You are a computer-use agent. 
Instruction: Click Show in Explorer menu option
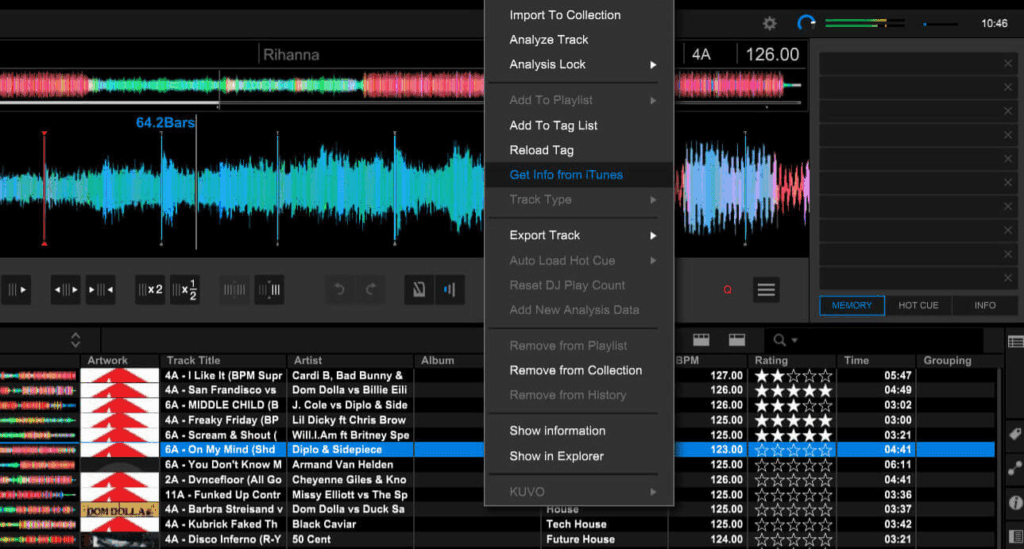click(x=556, y=456)
